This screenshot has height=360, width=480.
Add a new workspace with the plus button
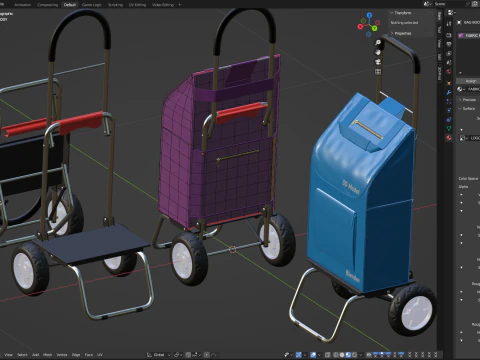click(x=180, y=5)
